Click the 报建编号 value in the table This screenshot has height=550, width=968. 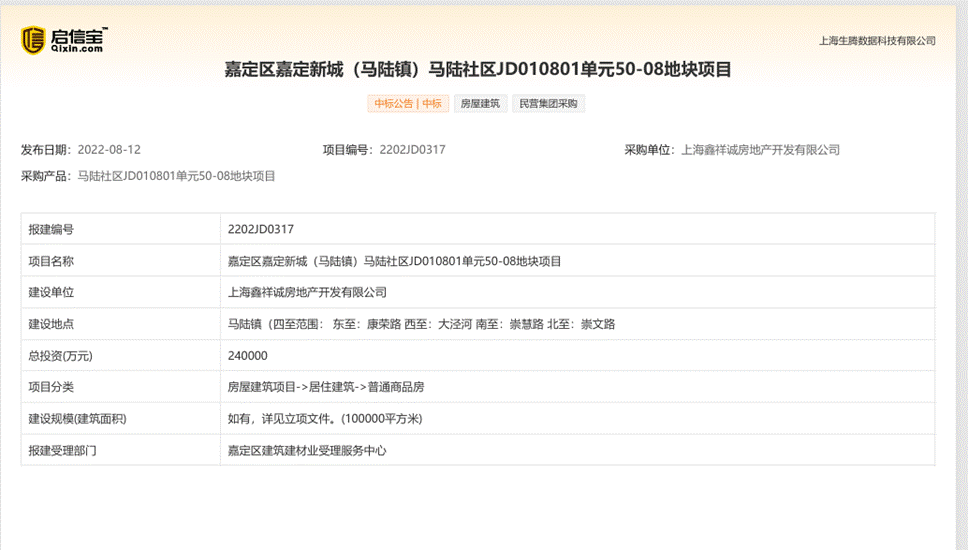pyautogui.click(x=261, y=229)
